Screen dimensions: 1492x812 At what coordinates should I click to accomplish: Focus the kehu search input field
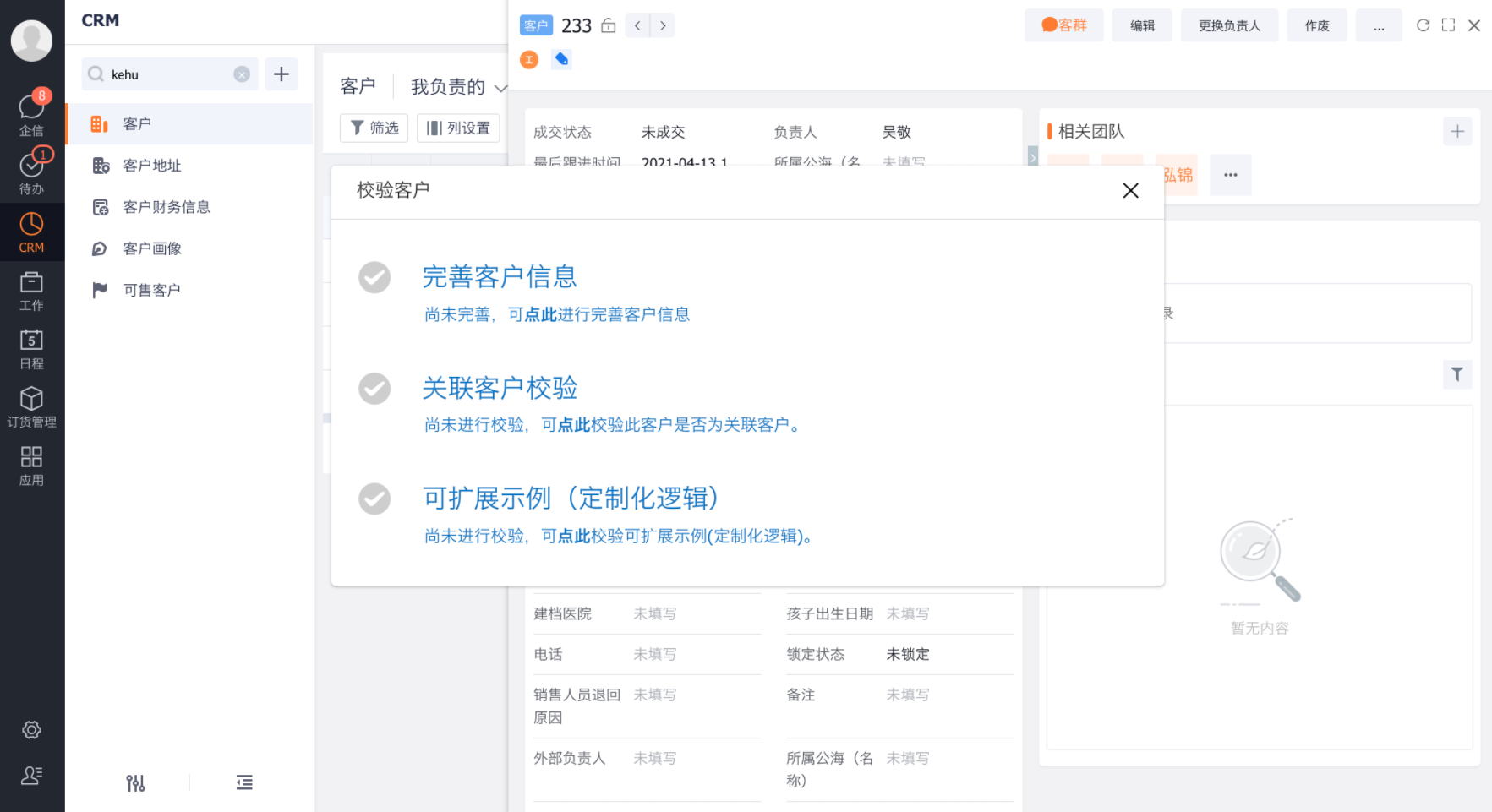169,74
